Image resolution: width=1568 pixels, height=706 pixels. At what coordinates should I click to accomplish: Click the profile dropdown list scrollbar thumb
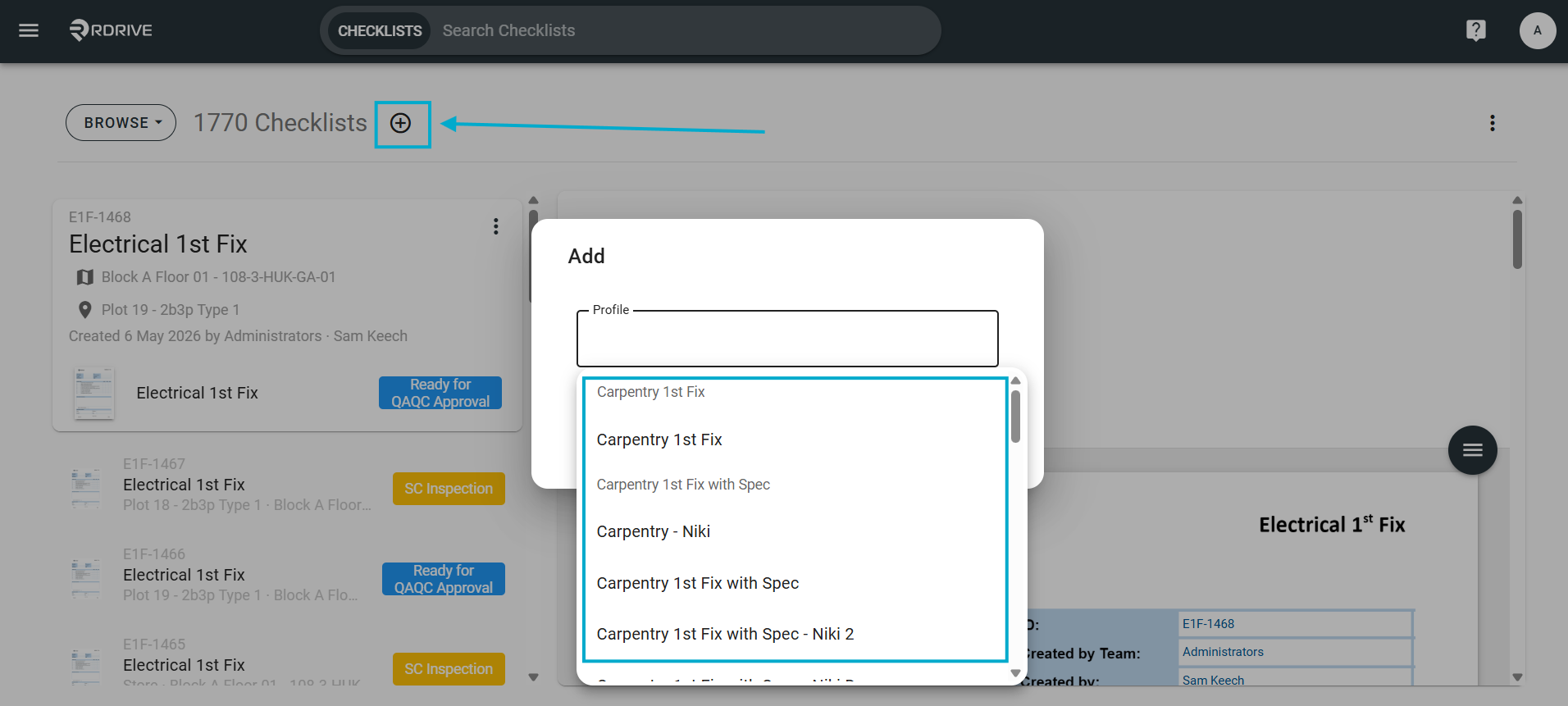coord(1015,417)
